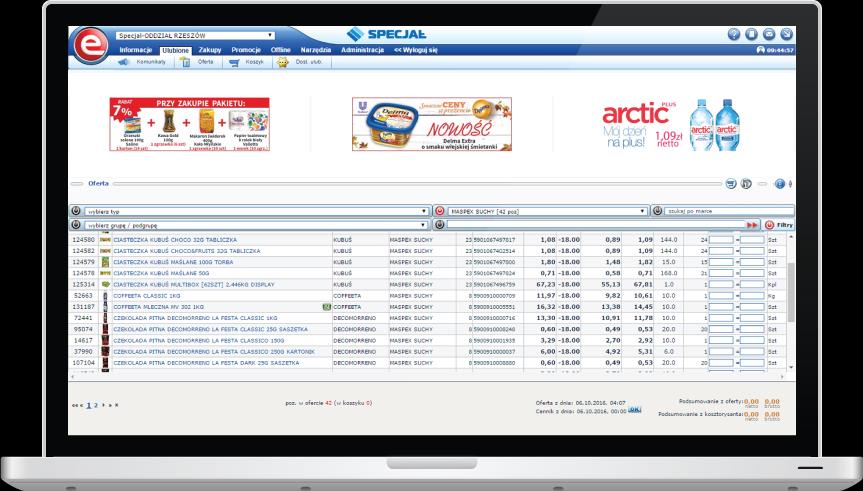
Task: Open CZEKOLADA PITNA LA FESTA DARK 25G SASZETKA
Action: pyautogui.click(x=206, y=363)
